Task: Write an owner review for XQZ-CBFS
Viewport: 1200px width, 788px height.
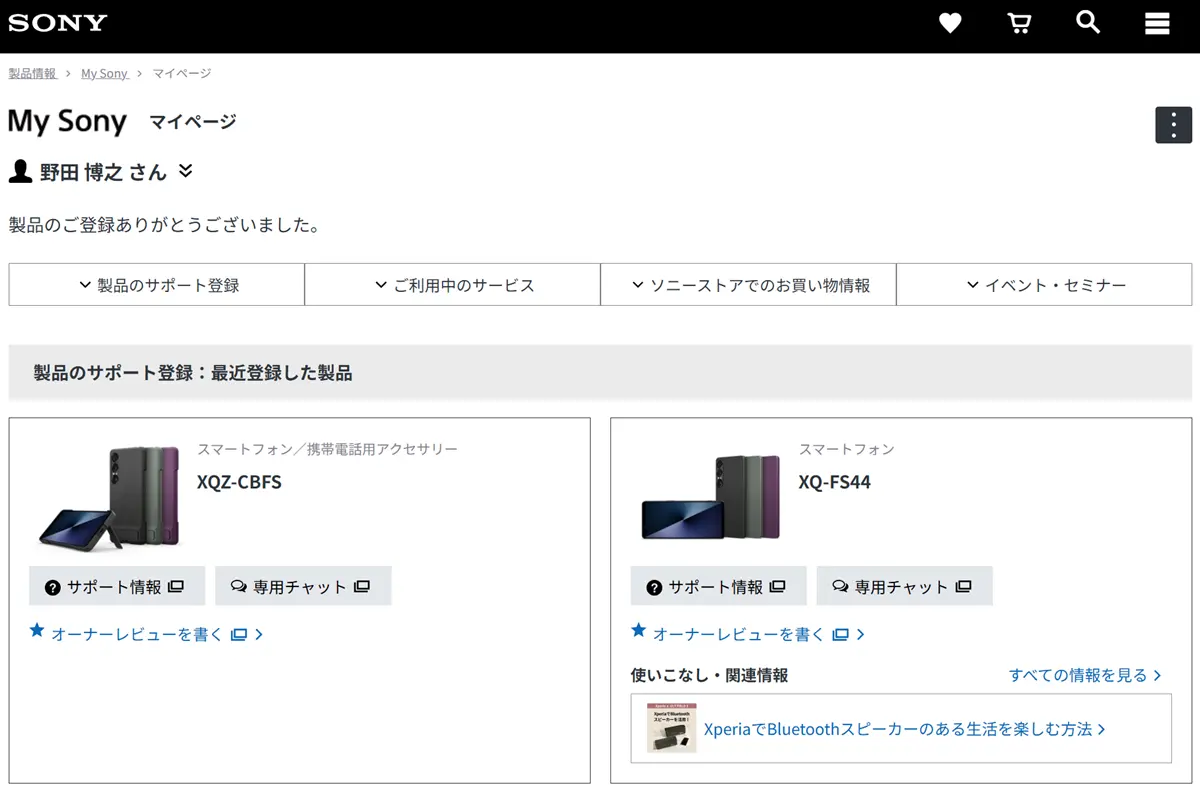Action: point(147,633)
